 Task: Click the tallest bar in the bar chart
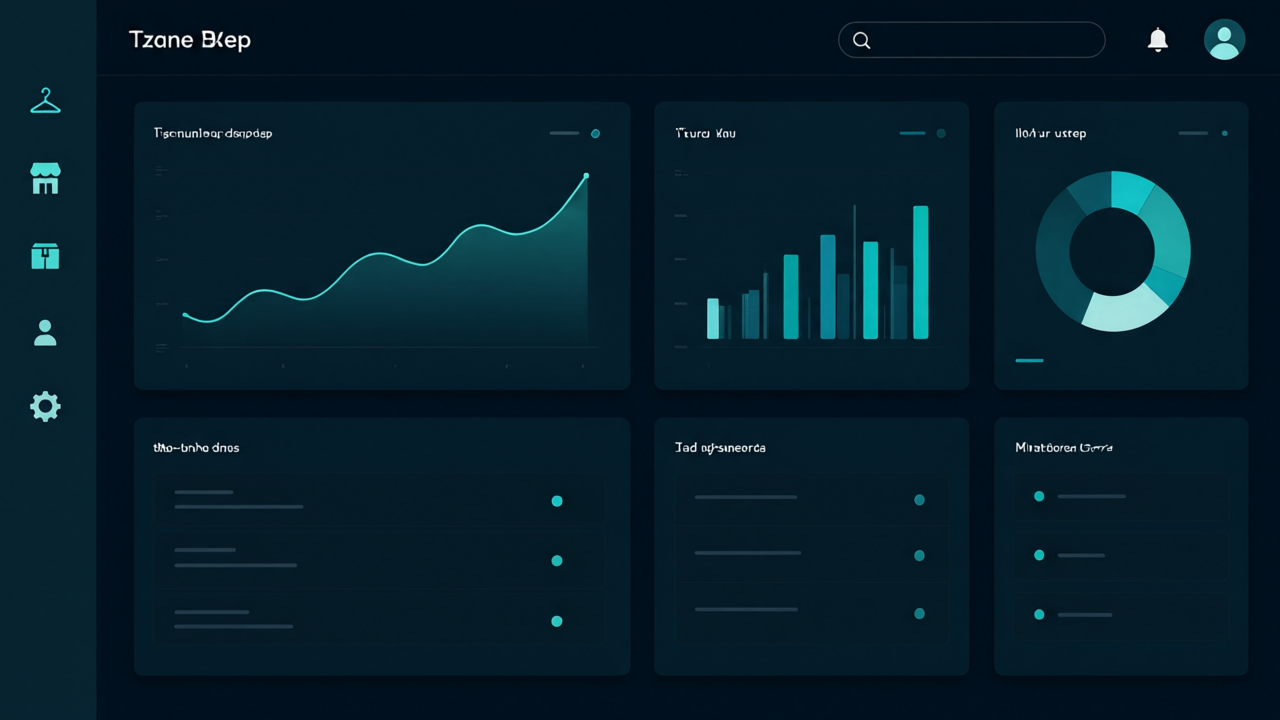[921, 272]
